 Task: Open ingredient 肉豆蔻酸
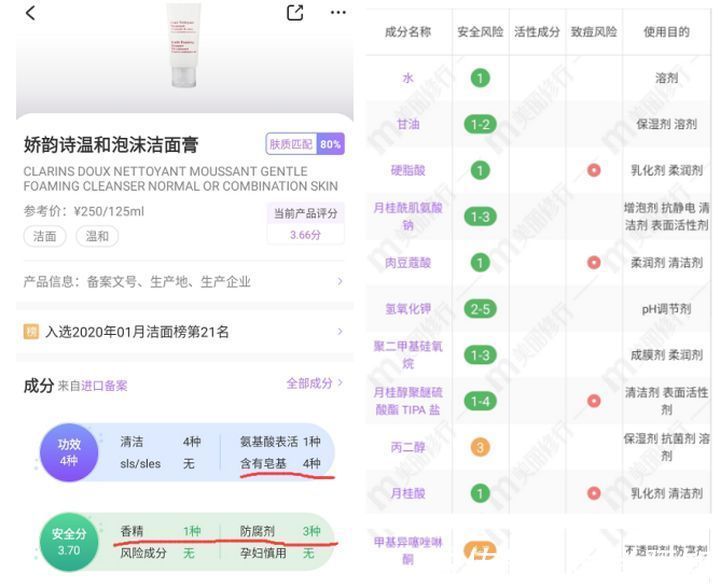pos(408,263)
